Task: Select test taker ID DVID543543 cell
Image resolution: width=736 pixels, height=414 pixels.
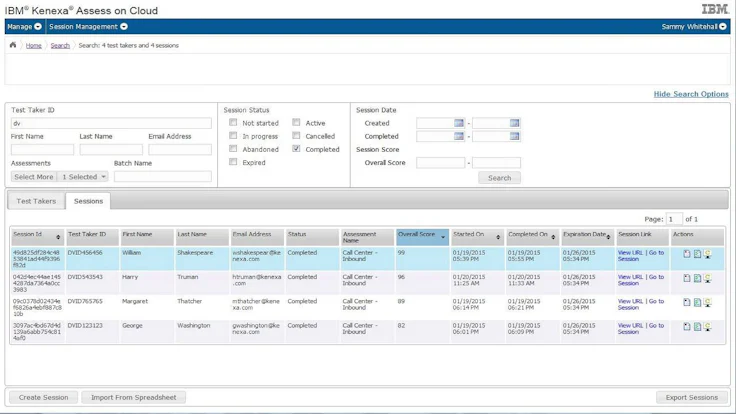Action: click(x=92, y=283)
